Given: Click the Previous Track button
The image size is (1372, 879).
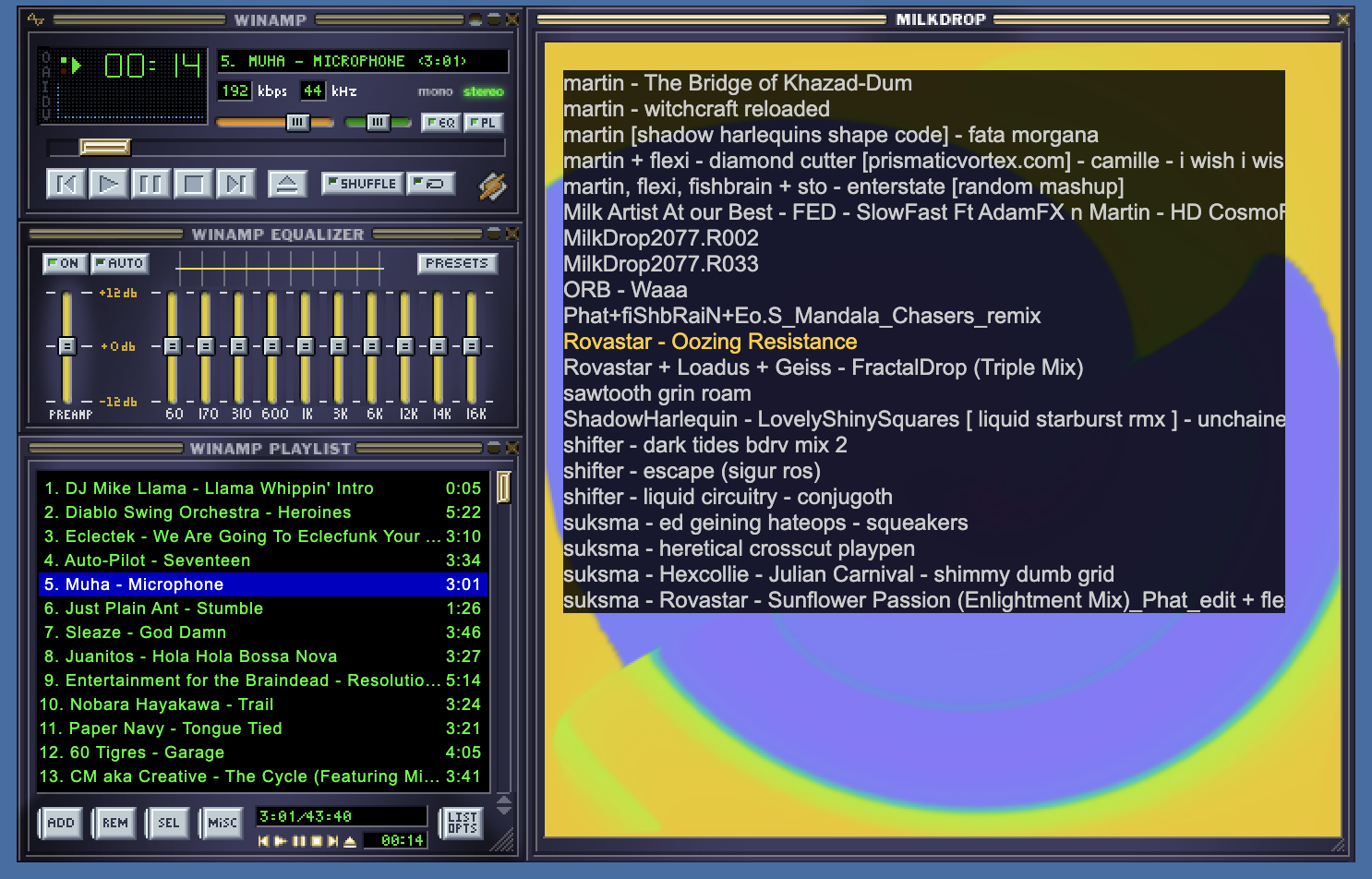Looking at the screenshot, I should click(x=66, y=184).
